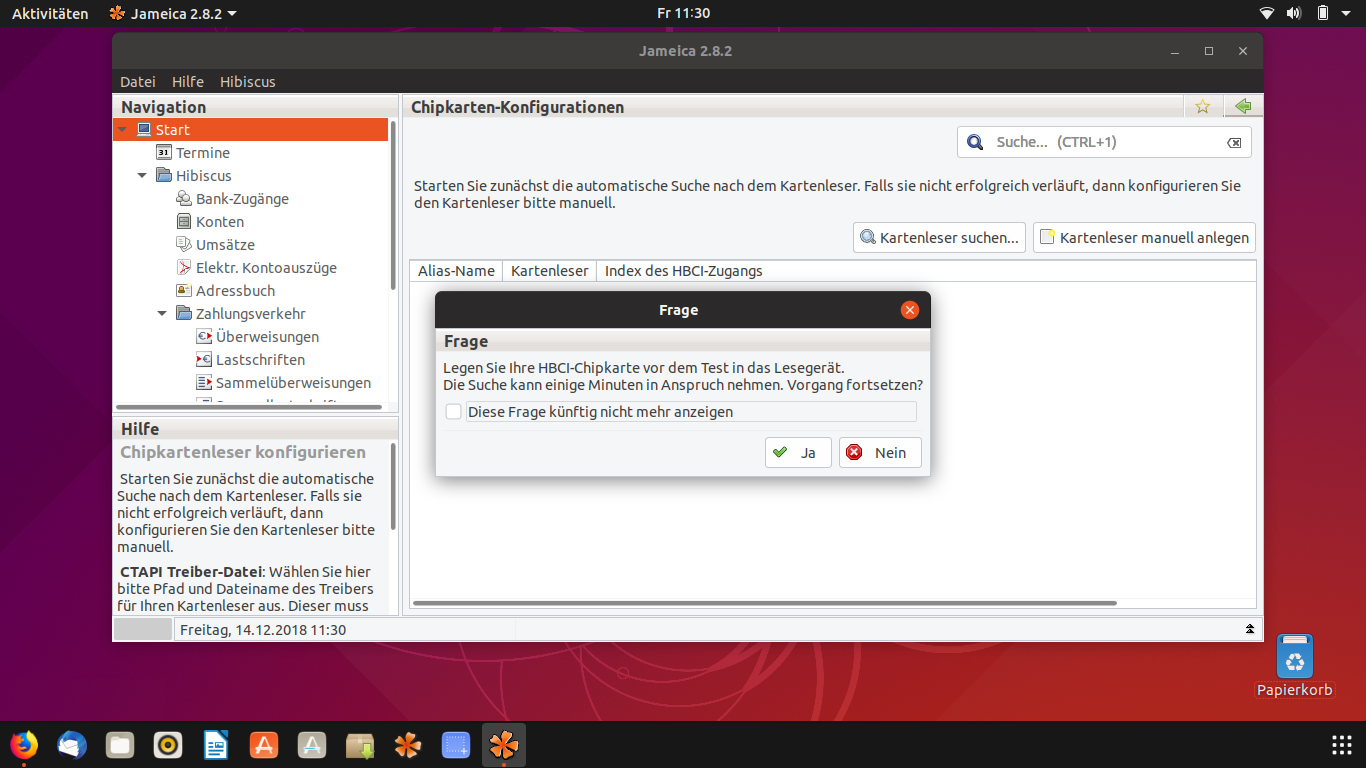Image resolution: width=1366 pixels, height=768 pixels.
Task: Click the magnifier icon in search box
Action: pyautogui.click(x=975, y=142)
